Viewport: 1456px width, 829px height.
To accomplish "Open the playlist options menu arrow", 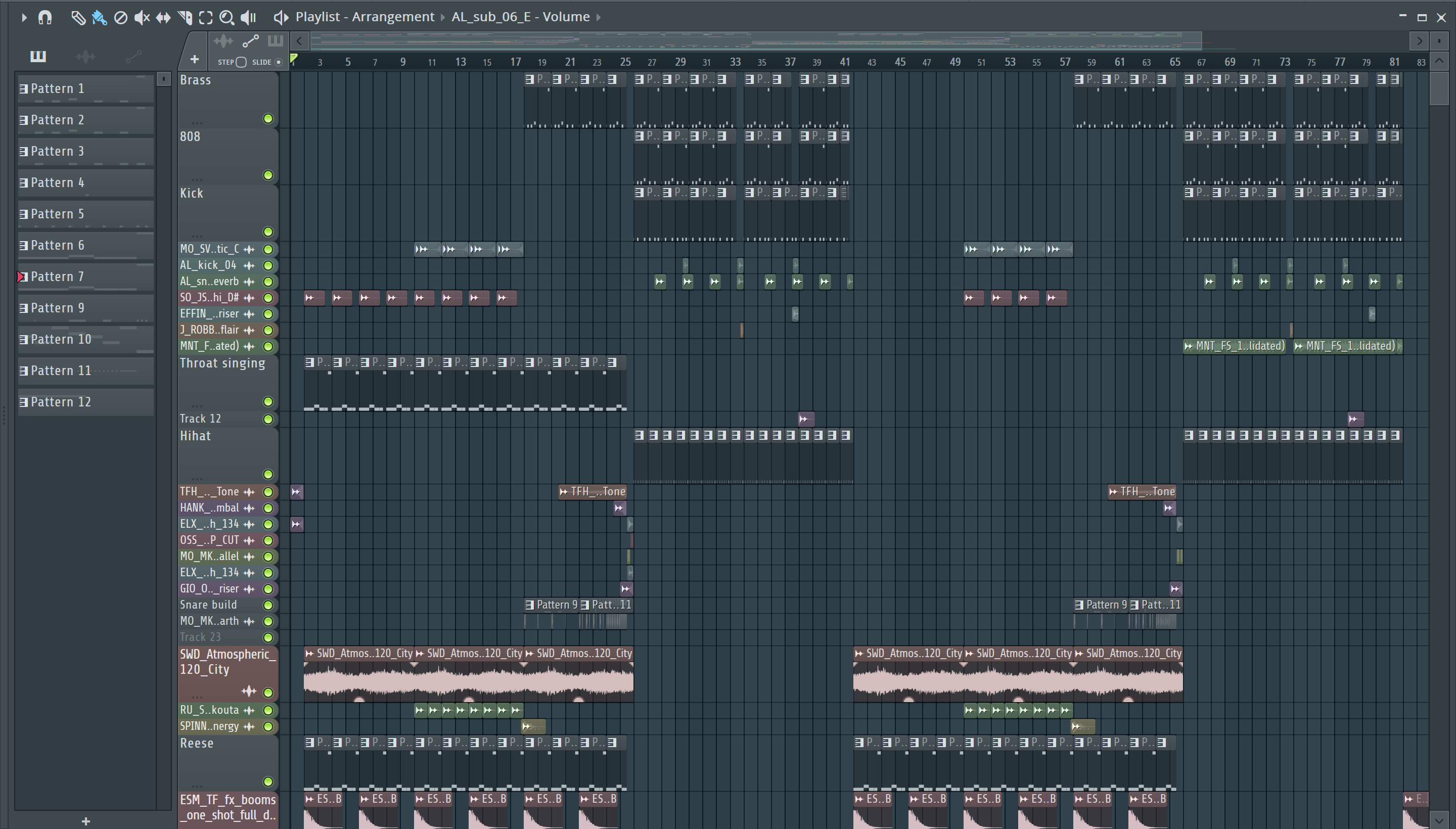I will click(x=24, y=18).
